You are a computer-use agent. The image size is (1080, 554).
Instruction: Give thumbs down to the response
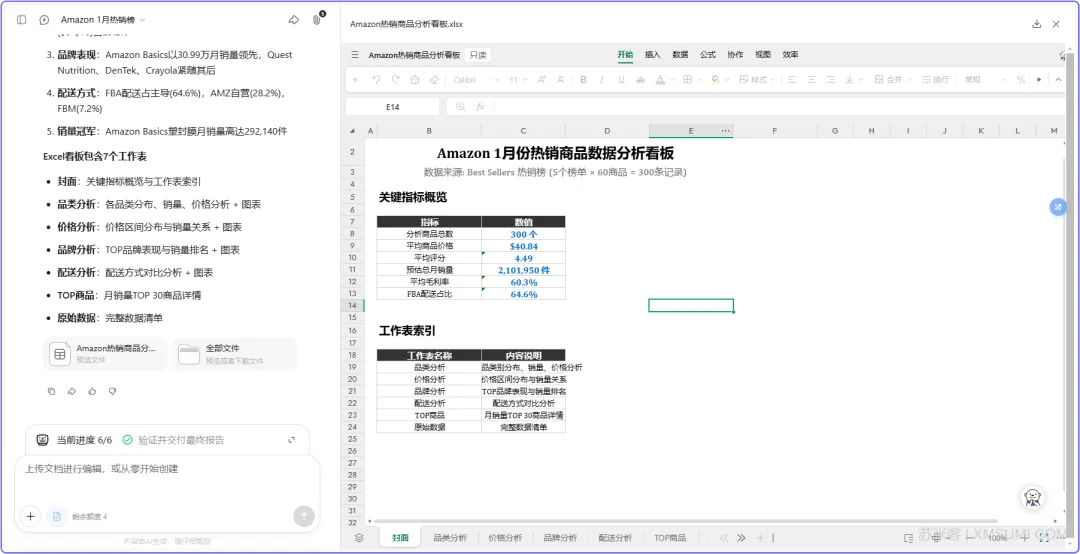112,391
